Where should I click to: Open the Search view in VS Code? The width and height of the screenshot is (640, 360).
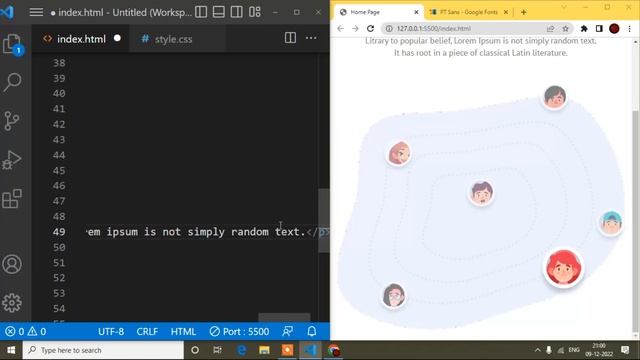[x=12, y=82]
